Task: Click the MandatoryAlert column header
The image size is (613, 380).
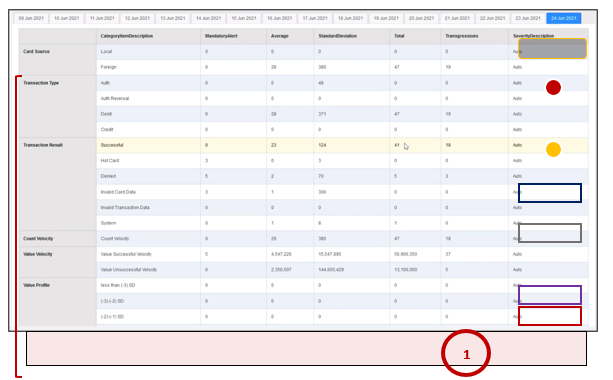Action: tap(221, 36)
